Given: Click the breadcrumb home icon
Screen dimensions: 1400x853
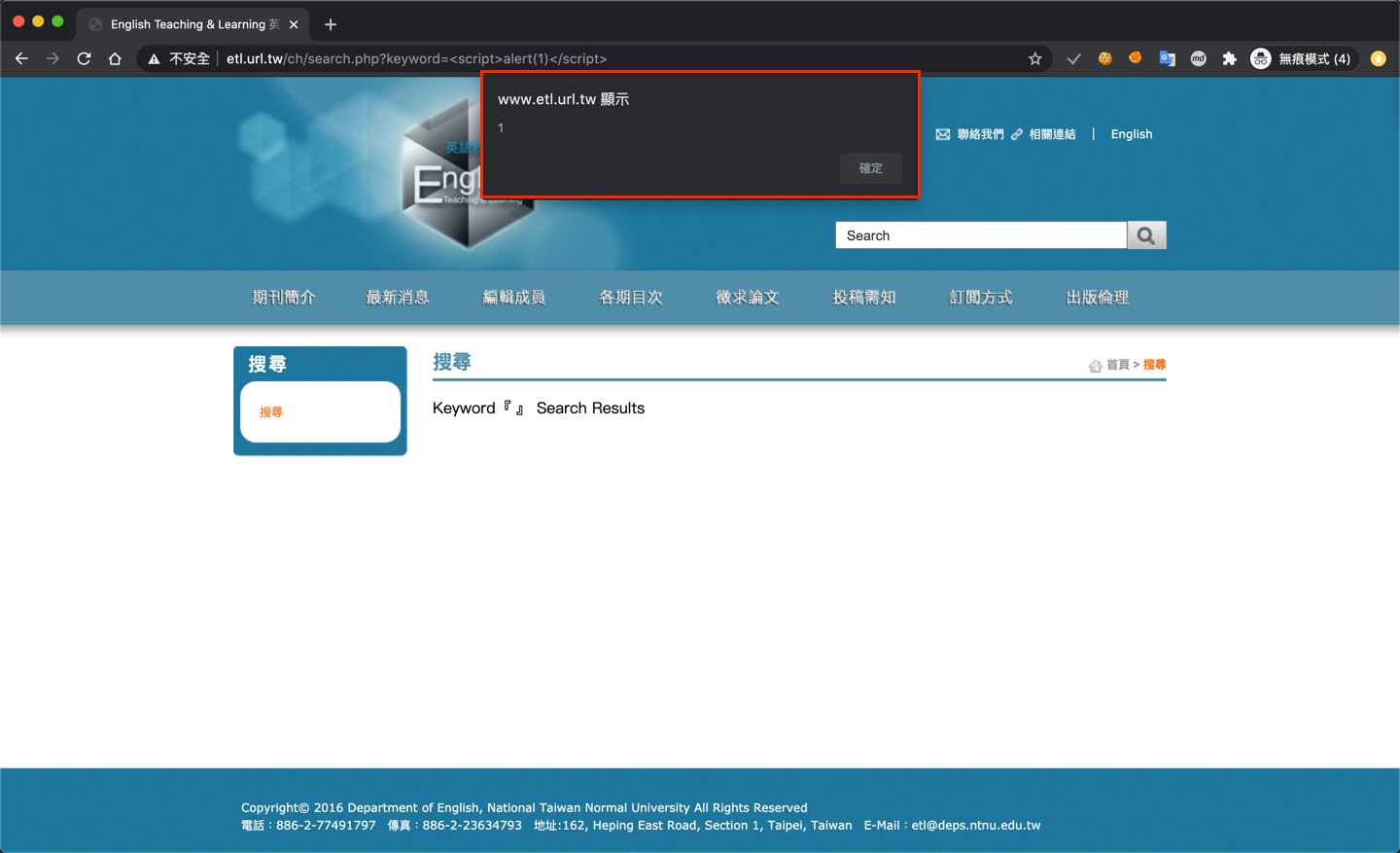Looking at the screenshot, I should click(x=1096, y=366).
